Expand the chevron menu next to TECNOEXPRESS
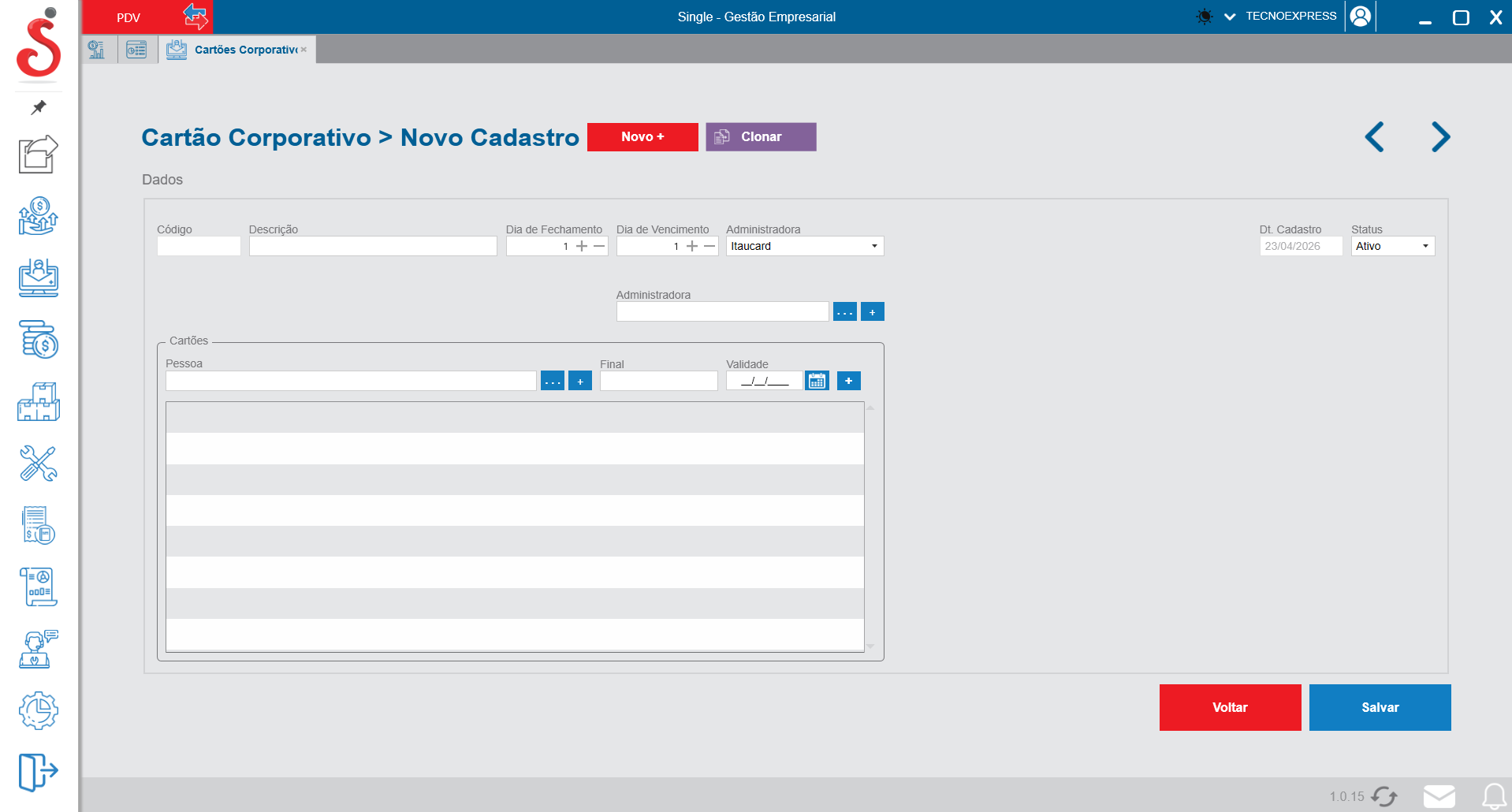 pyautogui.click(x=1229, y=17)
